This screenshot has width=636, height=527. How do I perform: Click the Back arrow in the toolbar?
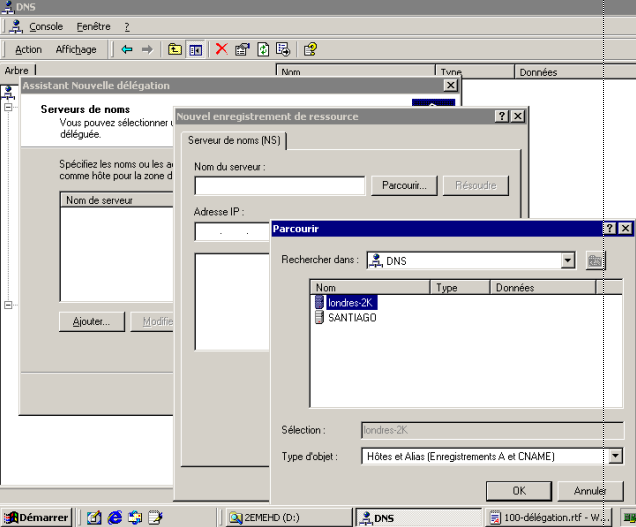click(127, 49)
